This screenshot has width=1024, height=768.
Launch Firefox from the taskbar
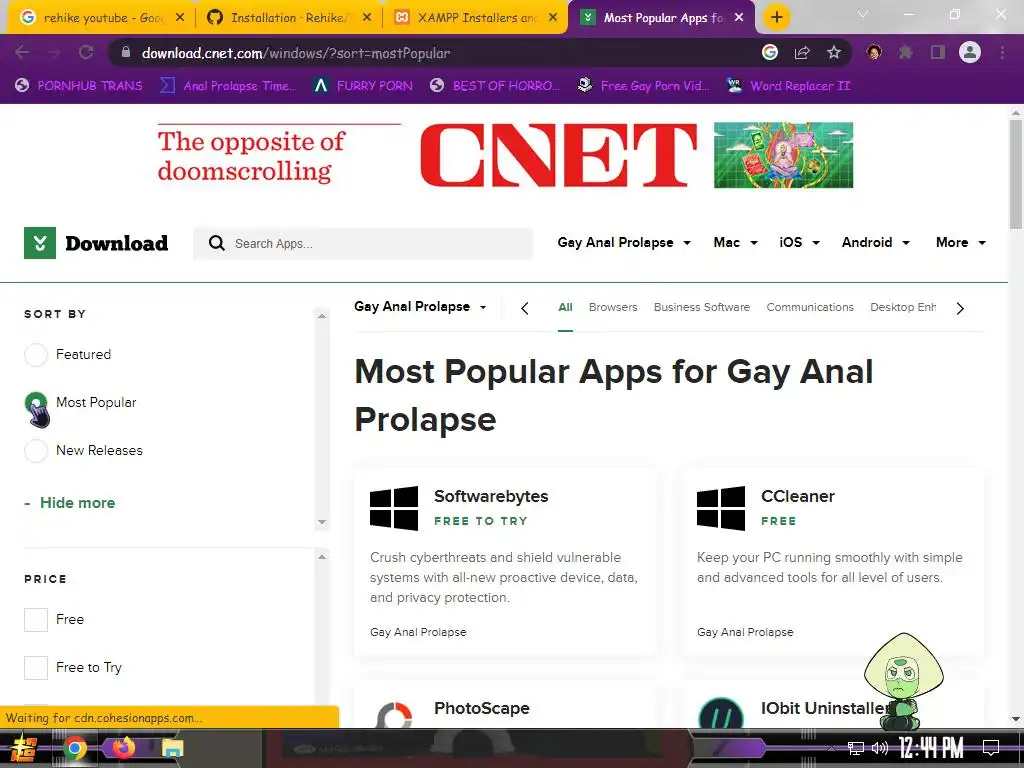pos(123,747)
